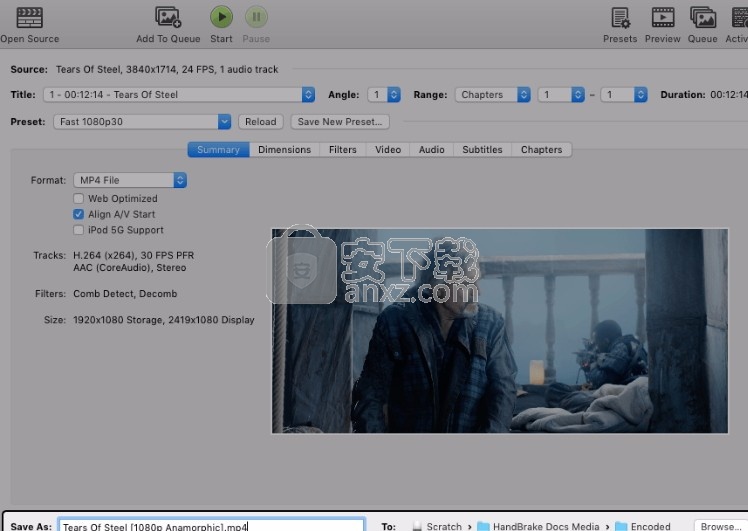Viewport: 748px width, 531px height.
Task: Click the HandBrake Docs Media folder in path
Action: pyautogui.click(x=538, y=526)
